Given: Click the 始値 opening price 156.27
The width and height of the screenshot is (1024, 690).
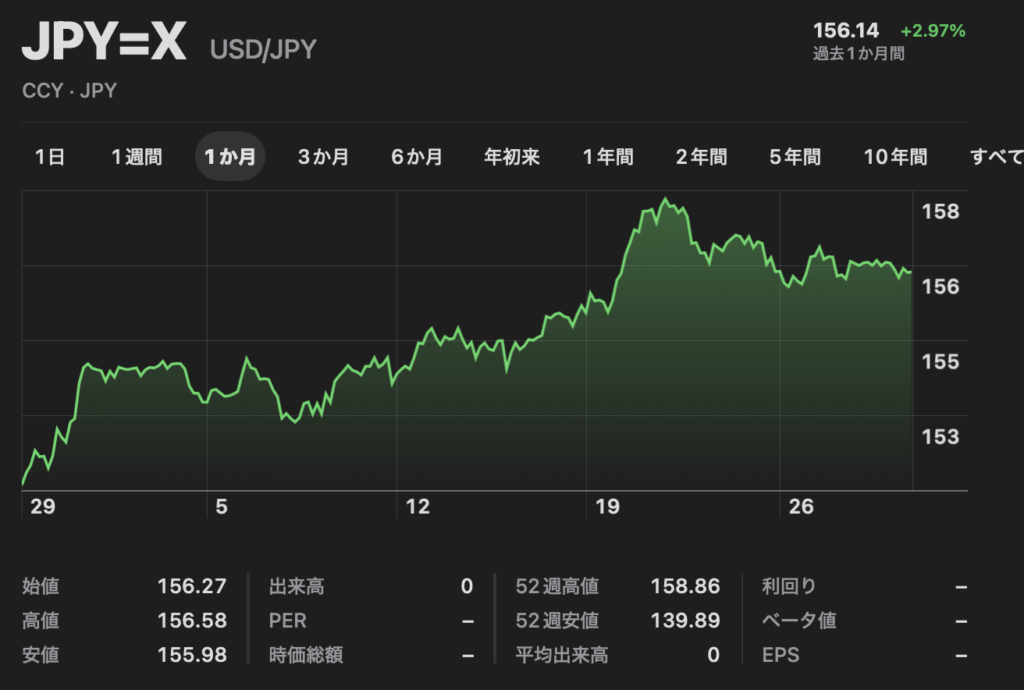Looking at the screenshot, I should [x=192, y=587].
